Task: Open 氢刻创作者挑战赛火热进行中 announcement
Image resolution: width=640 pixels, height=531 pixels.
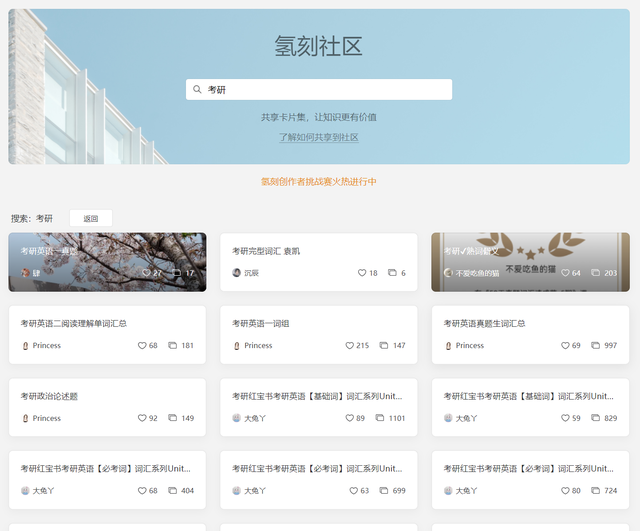Action: pos(319,182)
